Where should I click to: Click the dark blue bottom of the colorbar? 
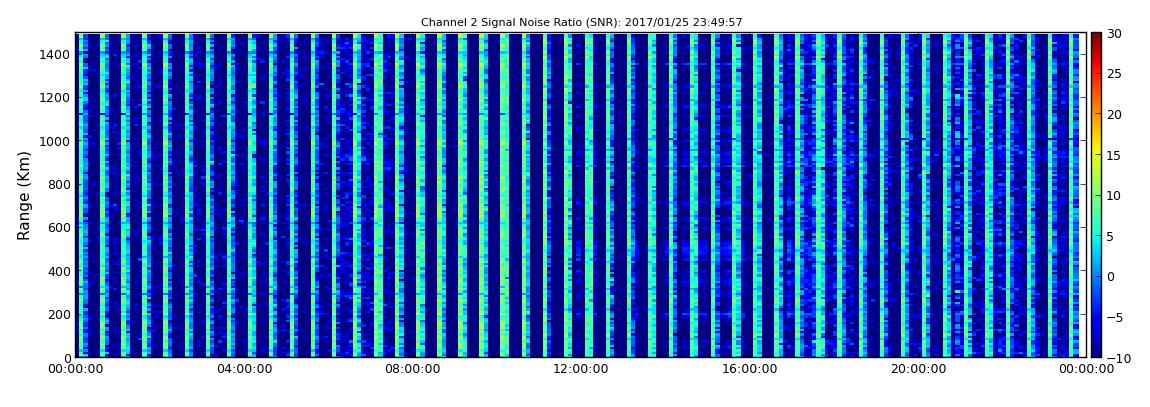[1096, 351]
